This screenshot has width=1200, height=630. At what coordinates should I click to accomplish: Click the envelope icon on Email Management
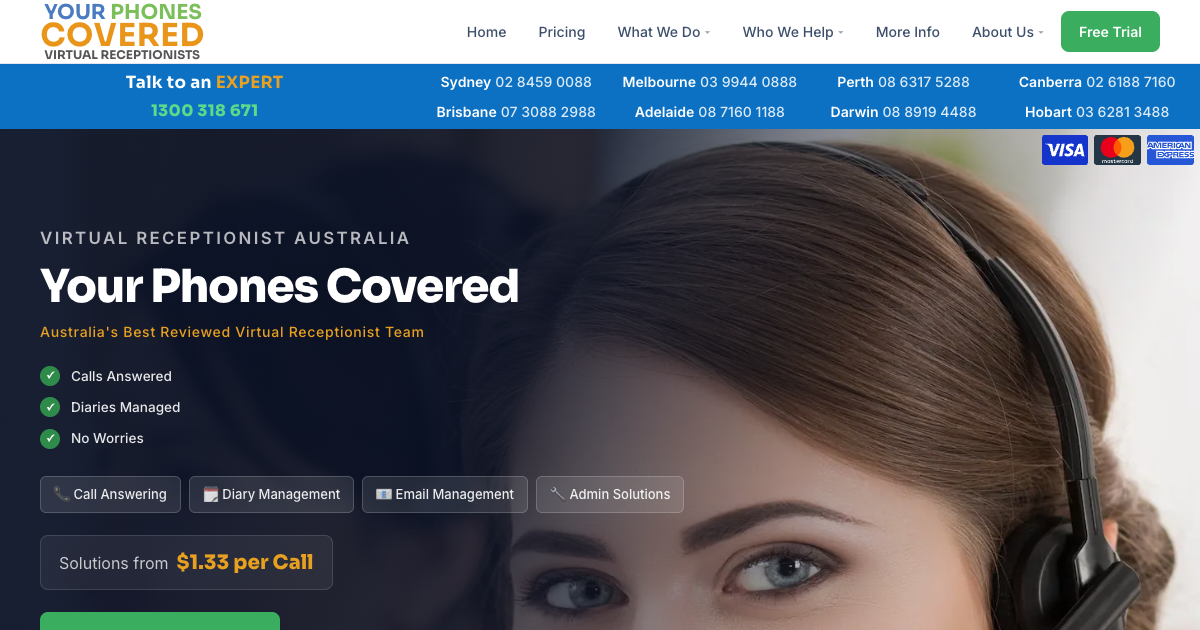pyautogui.click(x=382, y=494)
